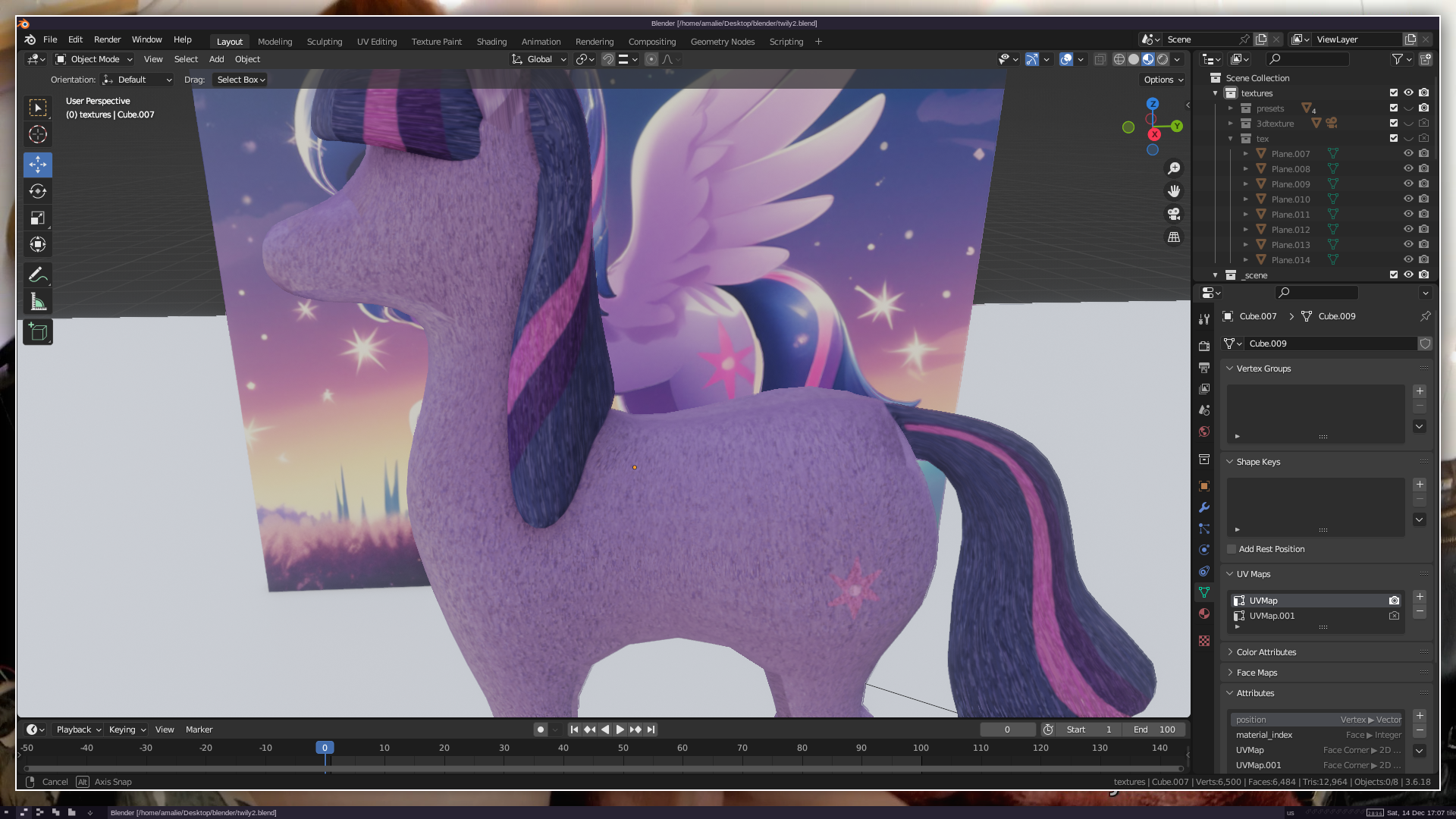Open the Modifiers wrench properties tab
The height and width of the screenshot is (819, 1456).
pos(1204,507)
